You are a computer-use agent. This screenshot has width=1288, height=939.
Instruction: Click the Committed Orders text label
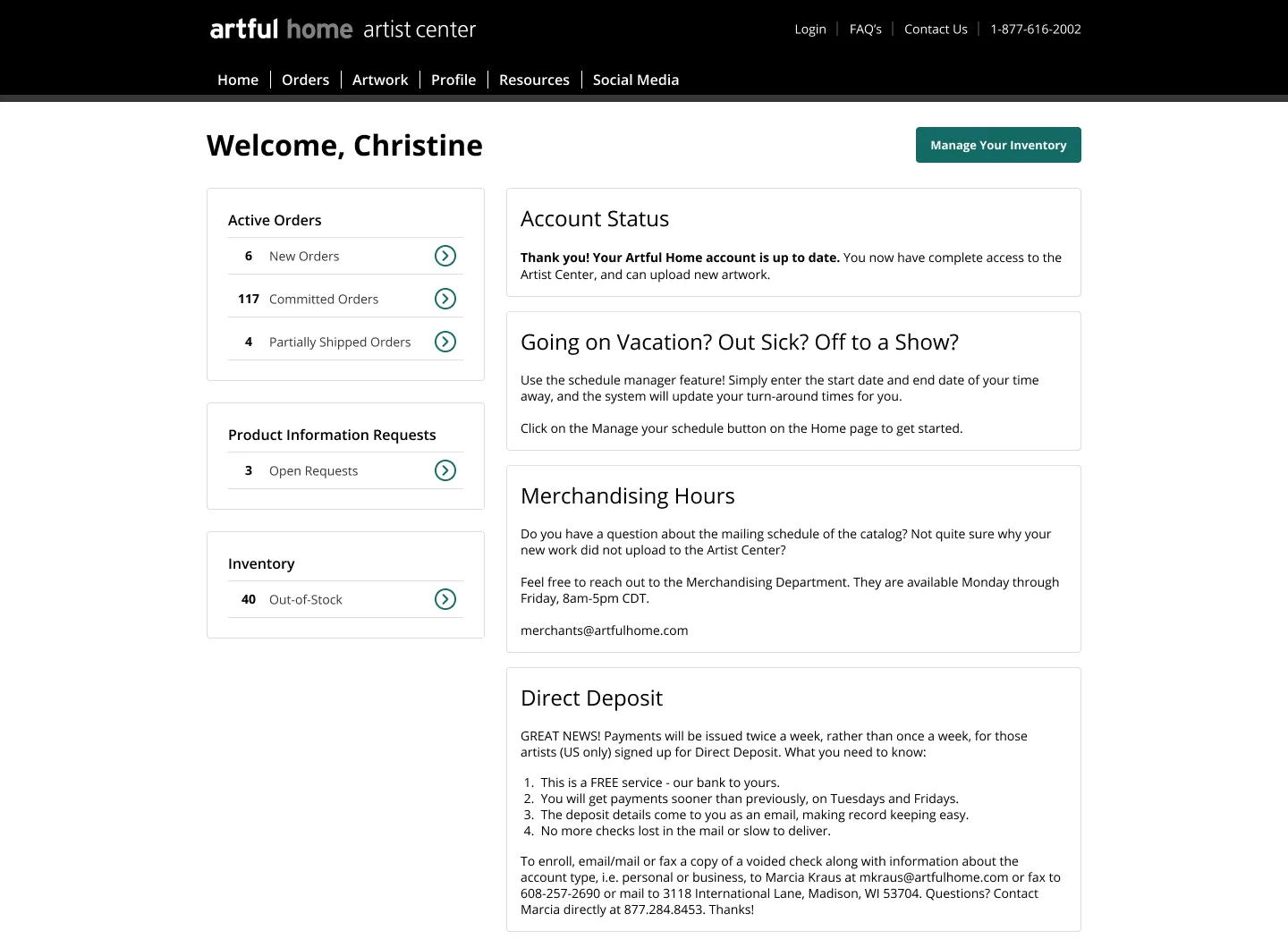(324, 300)
